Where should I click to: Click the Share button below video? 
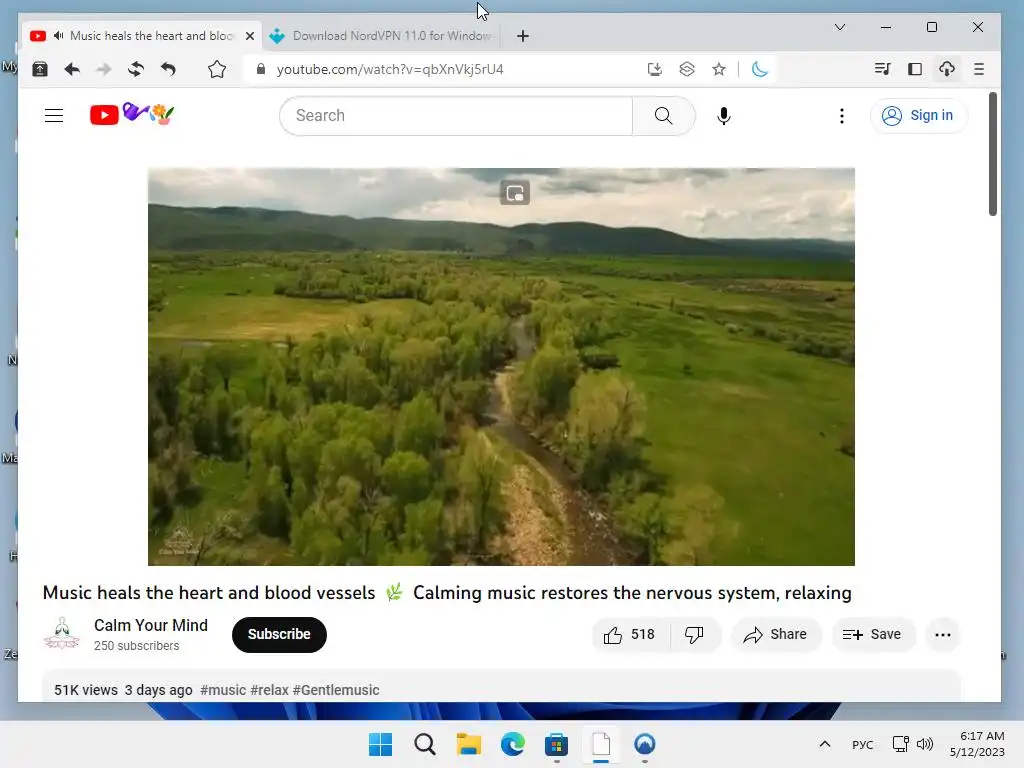coord(775,635)
